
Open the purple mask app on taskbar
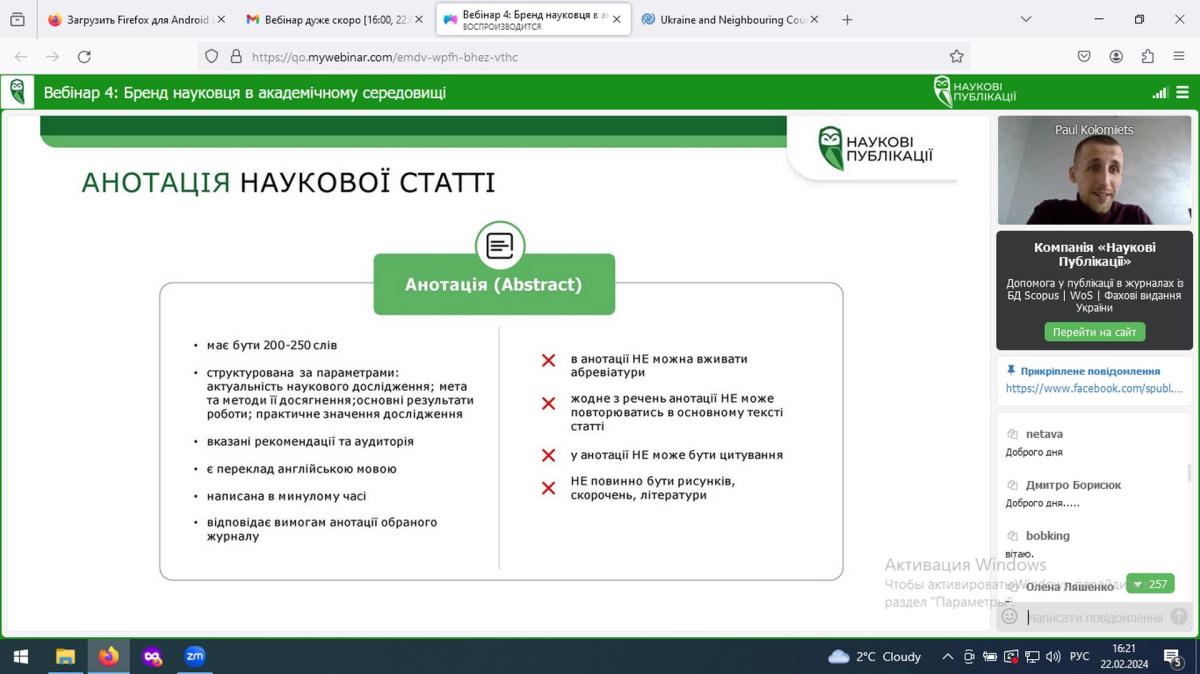click(x=152, y=657)
